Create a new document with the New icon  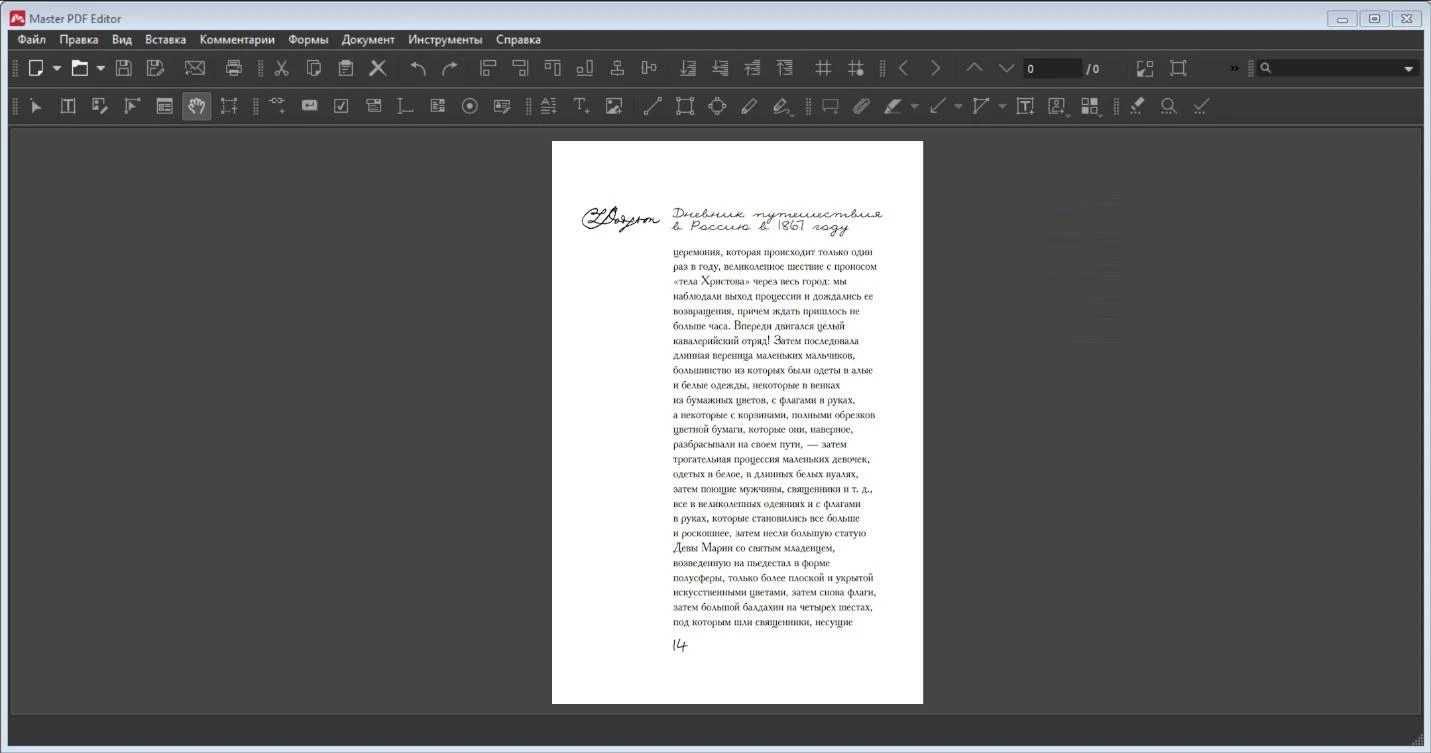[x=36, y=68]
